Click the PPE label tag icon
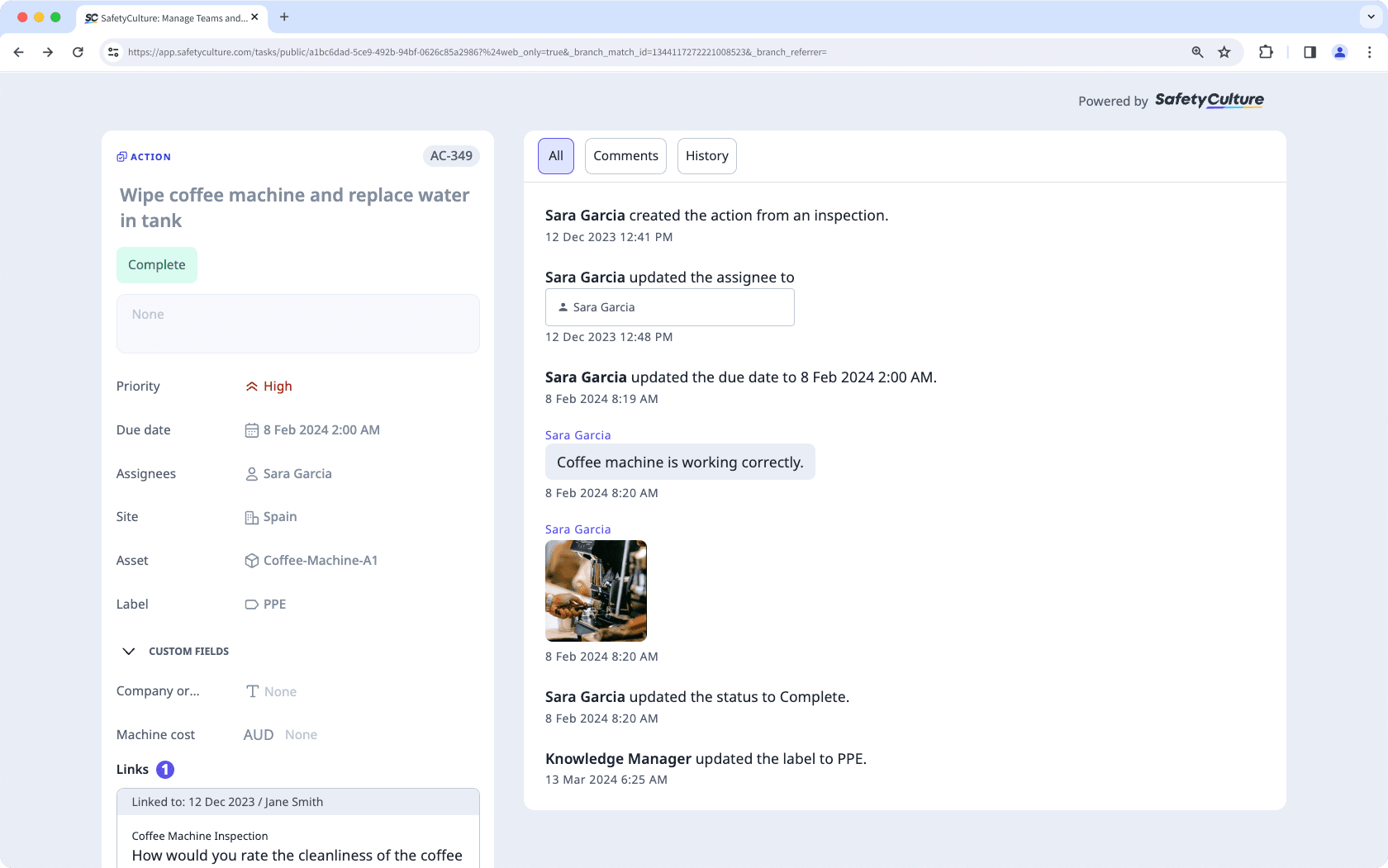Image resolution: width=1388 pixels, height=868 pixels. pos(252,604)
